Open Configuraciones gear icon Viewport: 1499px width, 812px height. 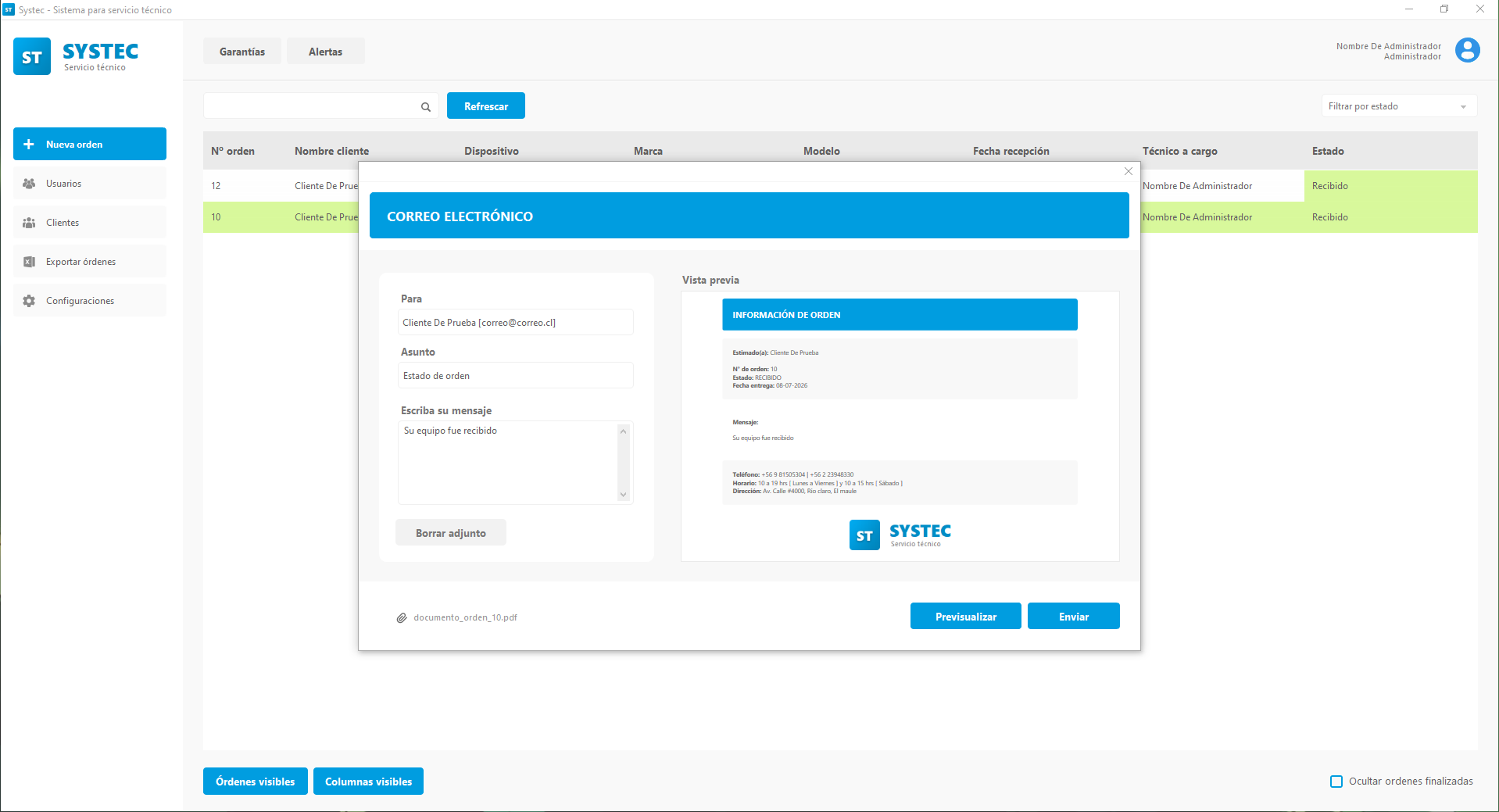coord(29,301)
